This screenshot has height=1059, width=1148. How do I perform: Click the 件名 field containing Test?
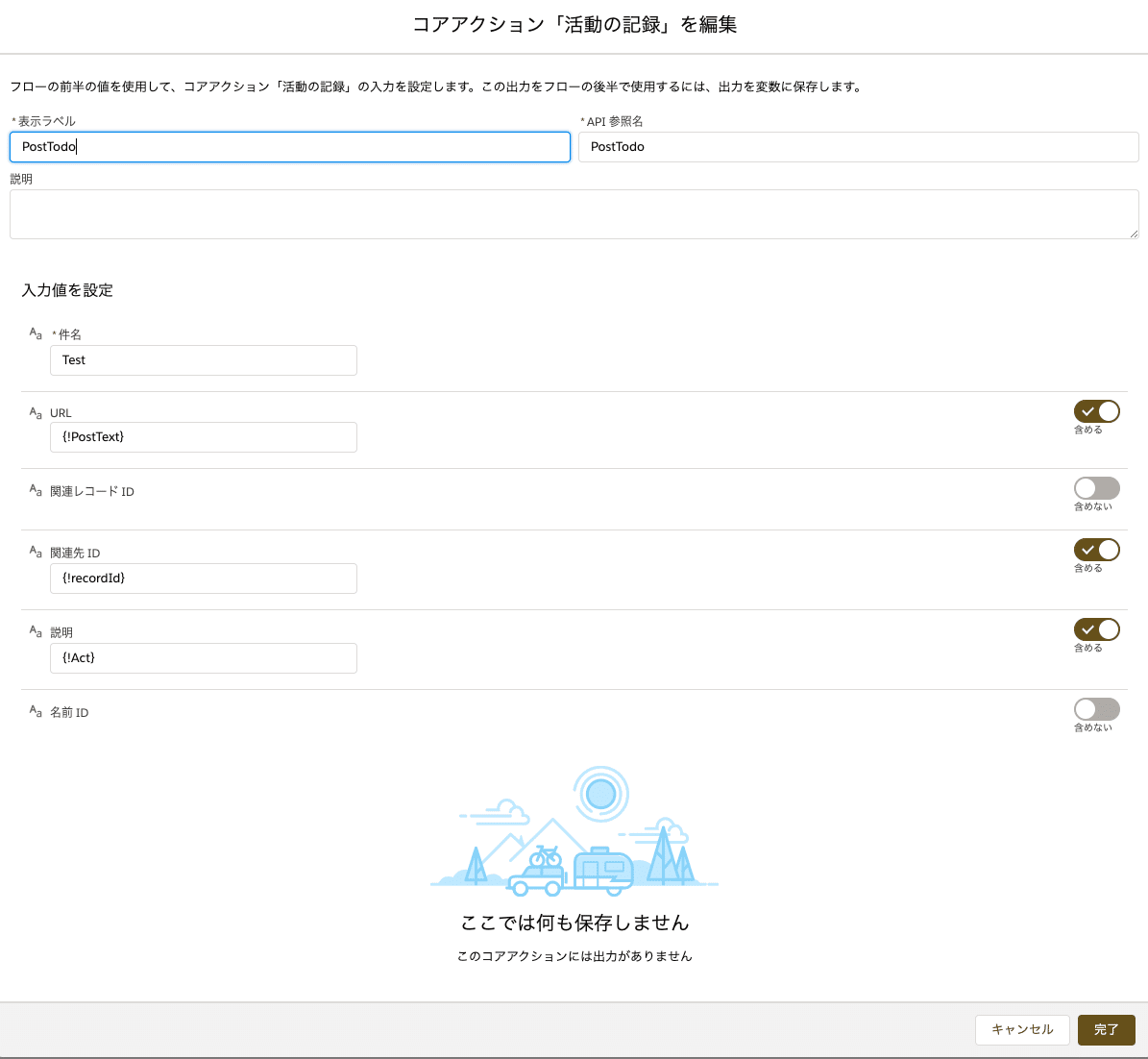tap(203, 360)
